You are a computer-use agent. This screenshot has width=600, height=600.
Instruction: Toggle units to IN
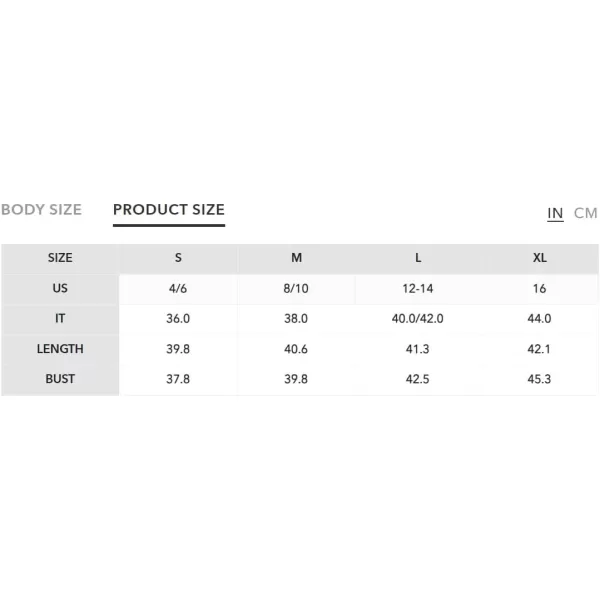[x=555, y=213]
